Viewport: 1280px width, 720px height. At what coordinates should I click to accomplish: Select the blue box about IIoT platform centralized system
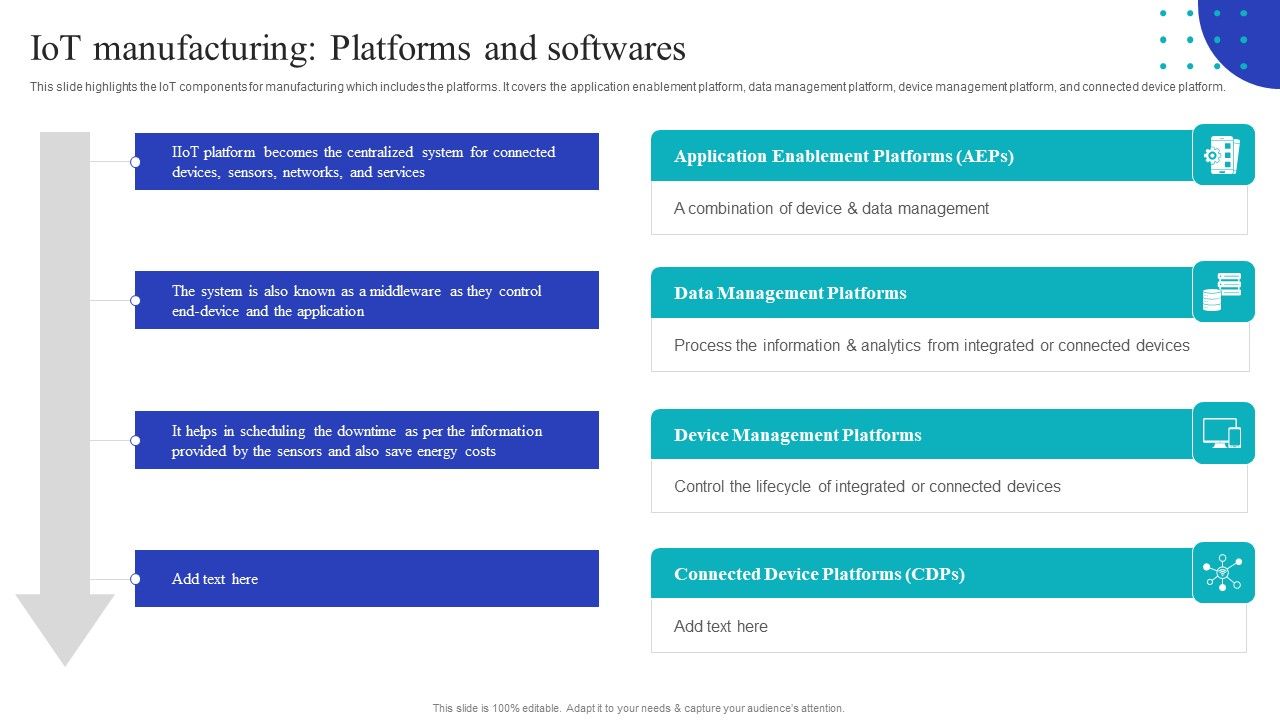click(367, 161)
